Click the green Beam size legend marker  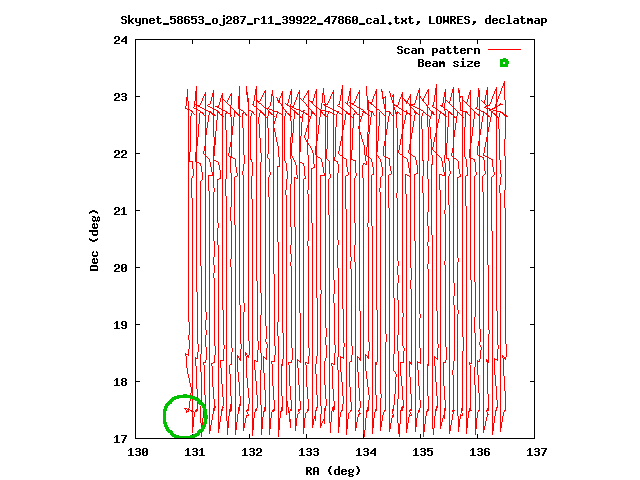pyautogui.click(x=504, y=63)
